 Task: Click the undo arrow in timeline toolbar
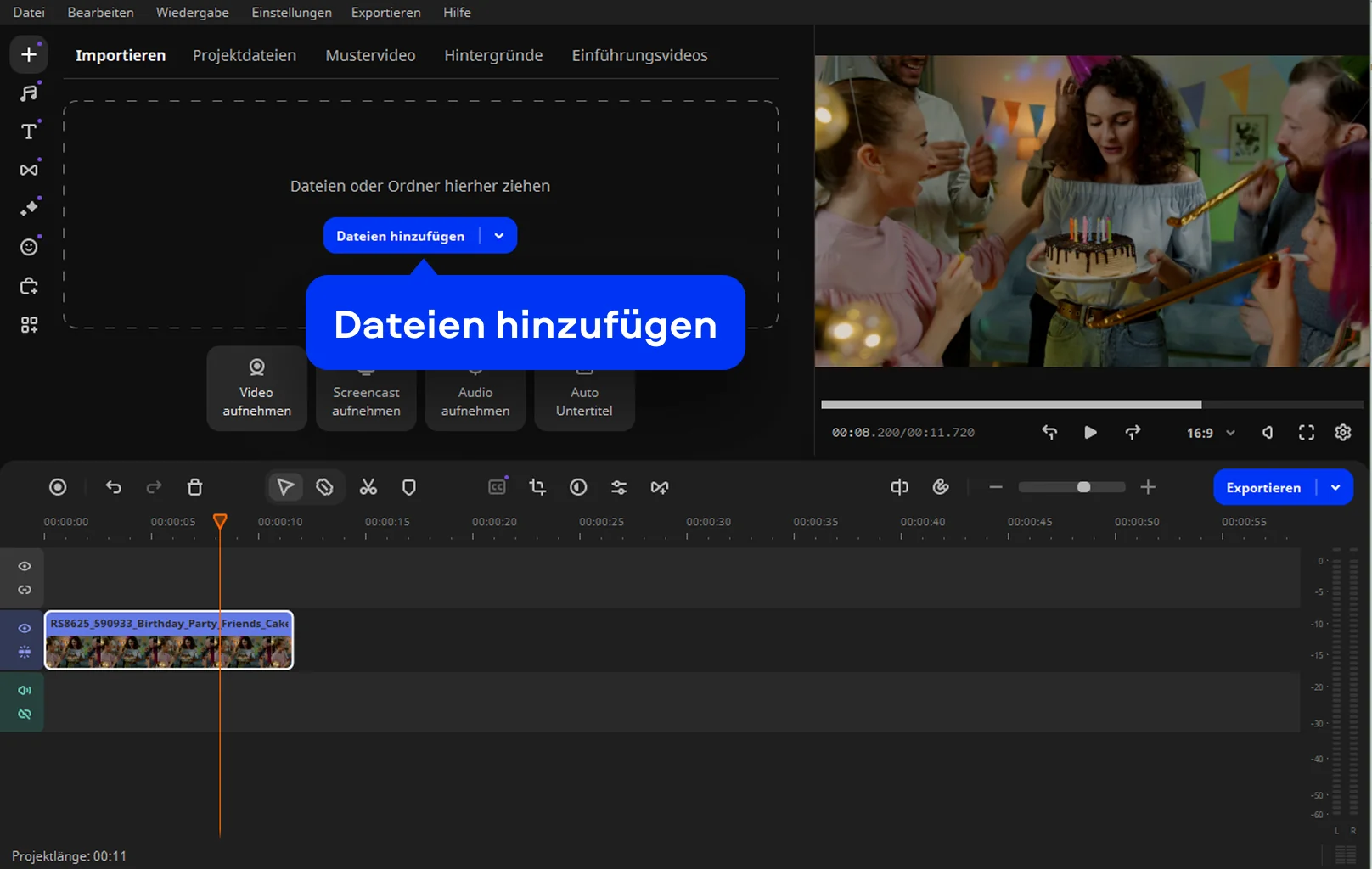pos(114,487)
